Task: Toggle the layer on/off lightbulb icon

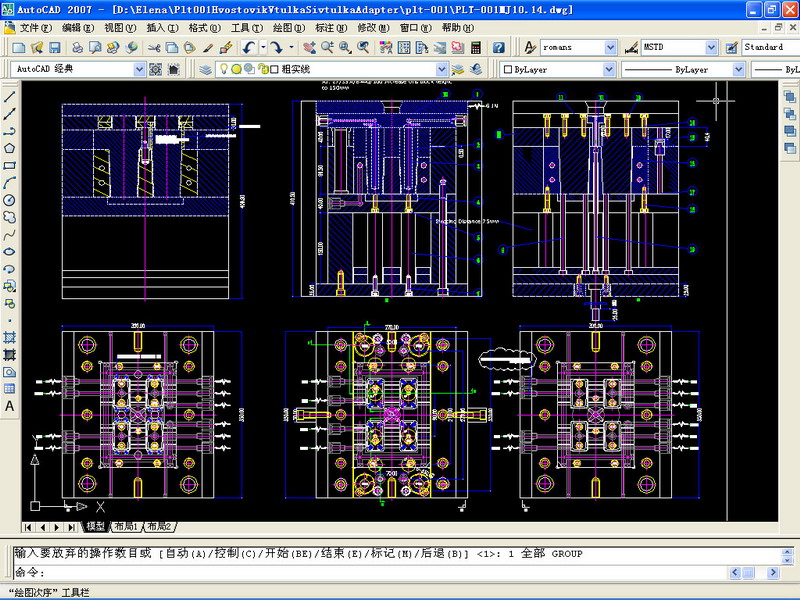Action: click(224, 69)
